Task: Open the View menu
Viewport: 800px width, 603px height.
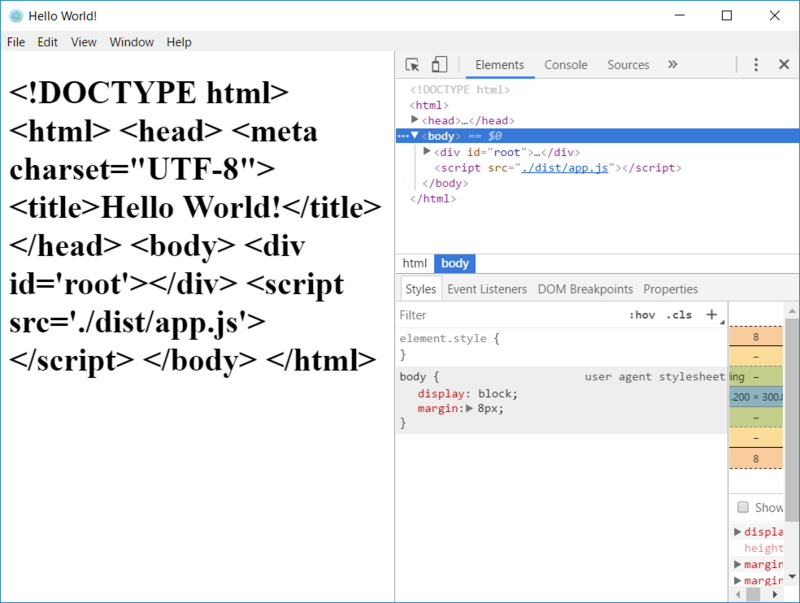Action: click(x=84, y=42)
